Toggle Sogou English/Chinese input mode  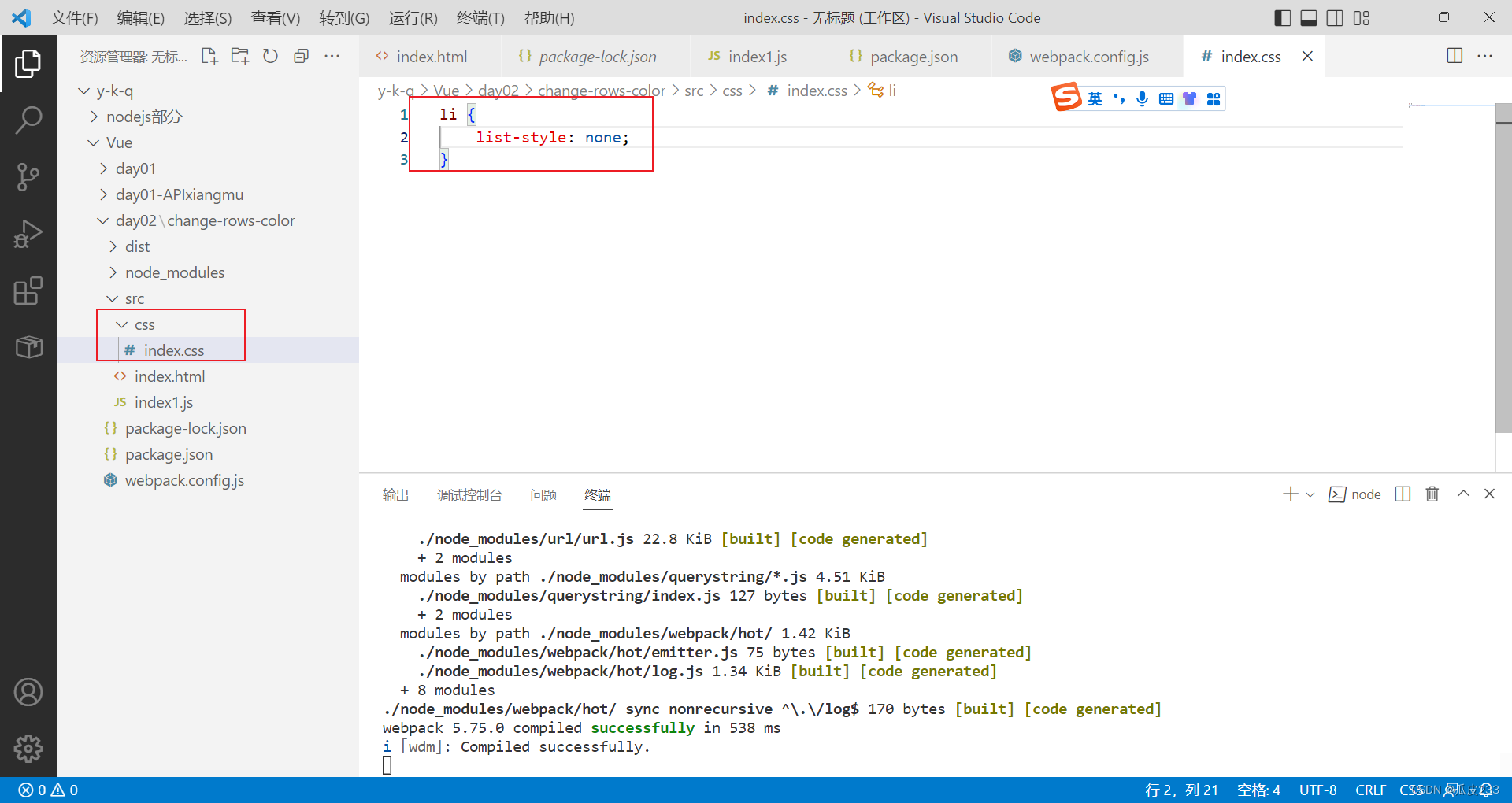coord(1095,98)
